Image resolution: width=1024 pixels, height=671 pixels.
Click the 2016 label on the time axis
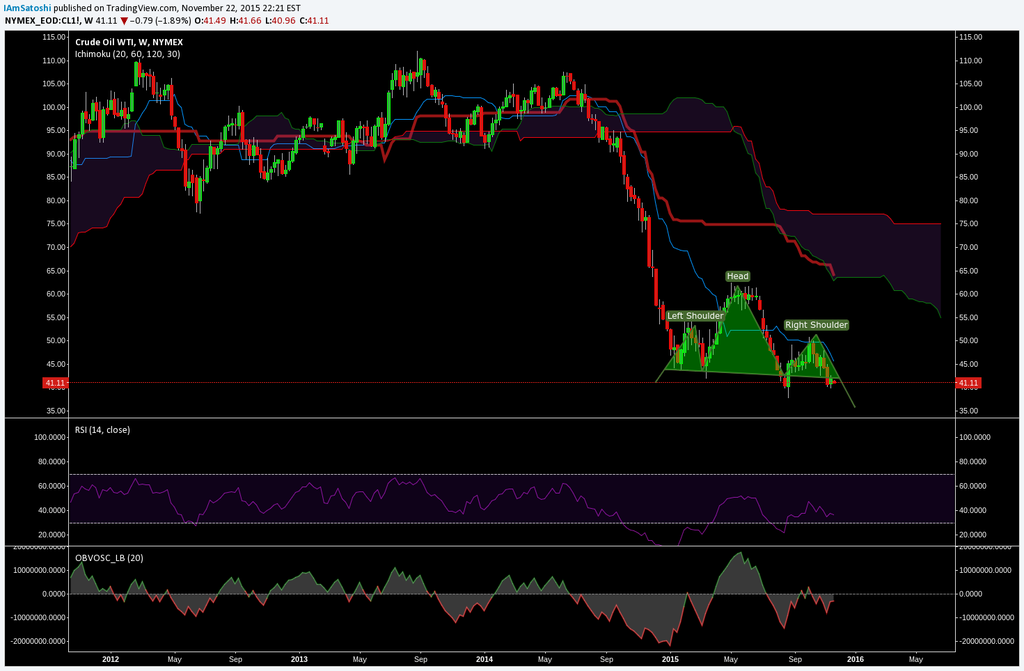pos(856,660)
